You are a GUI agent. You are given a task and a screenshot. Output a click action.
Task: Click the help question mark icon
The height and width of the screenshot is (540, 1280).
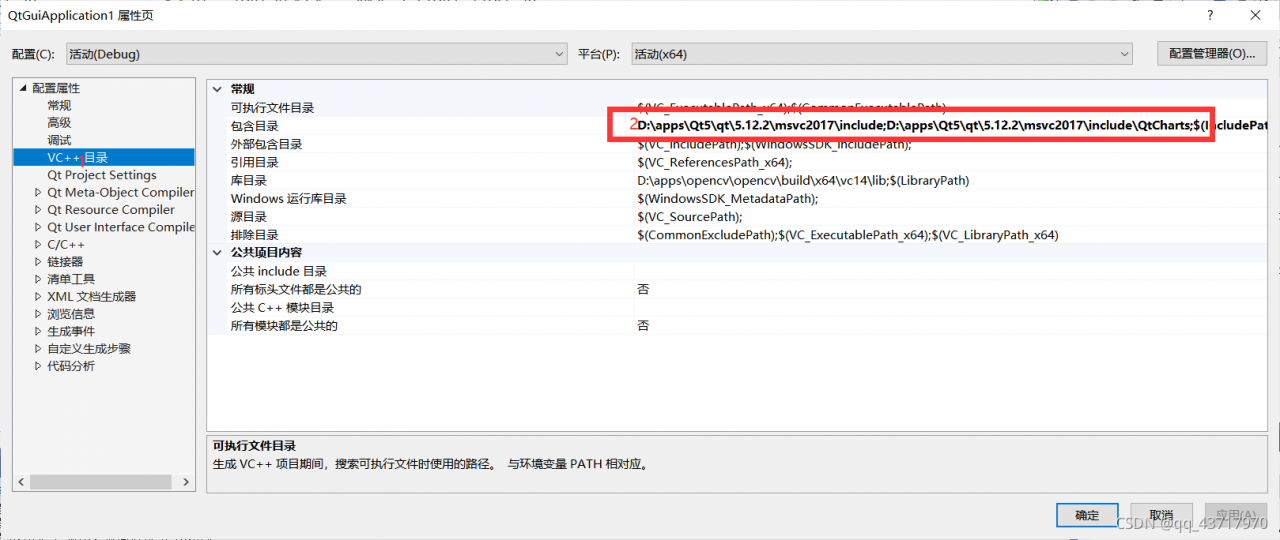point(1209,16)
